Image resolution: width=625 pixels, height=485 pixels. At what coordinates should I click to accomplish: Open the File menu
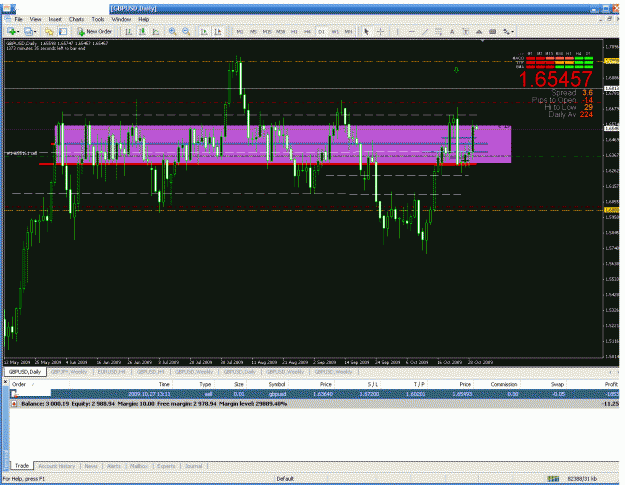pos(19,19)
